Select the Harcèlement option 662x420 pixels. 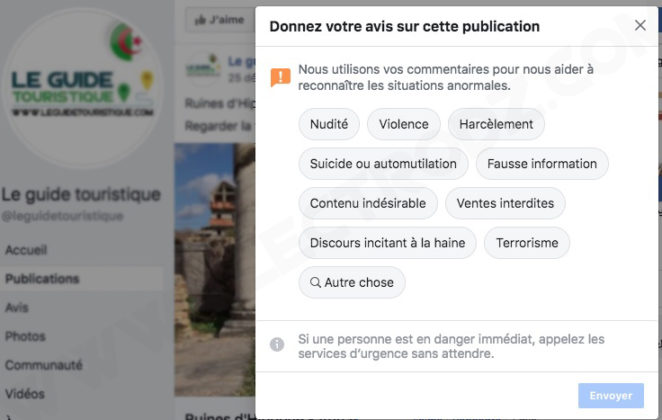coord(496,124)
